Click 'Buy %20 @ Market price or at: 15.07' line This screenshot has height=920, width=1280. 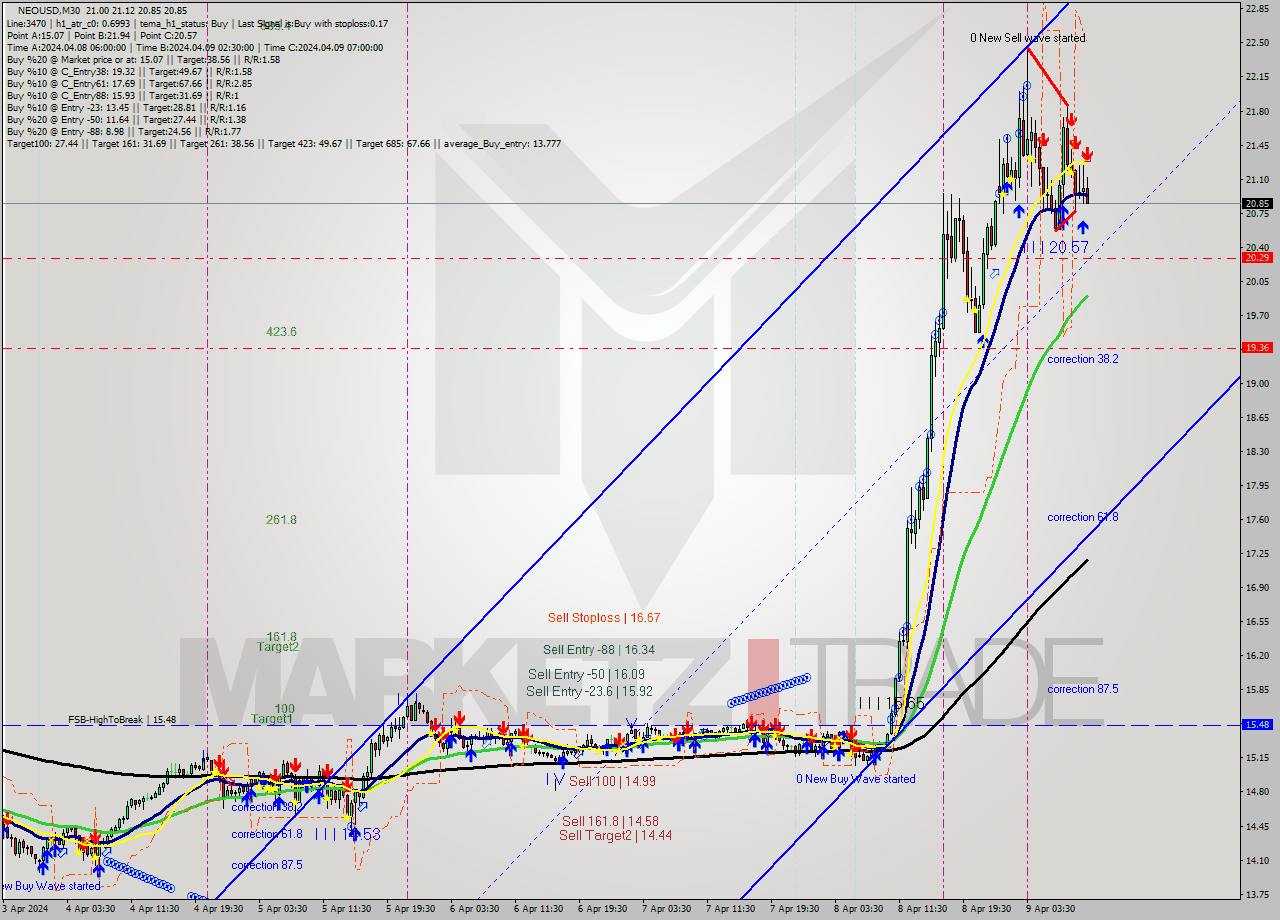(143, 59)
